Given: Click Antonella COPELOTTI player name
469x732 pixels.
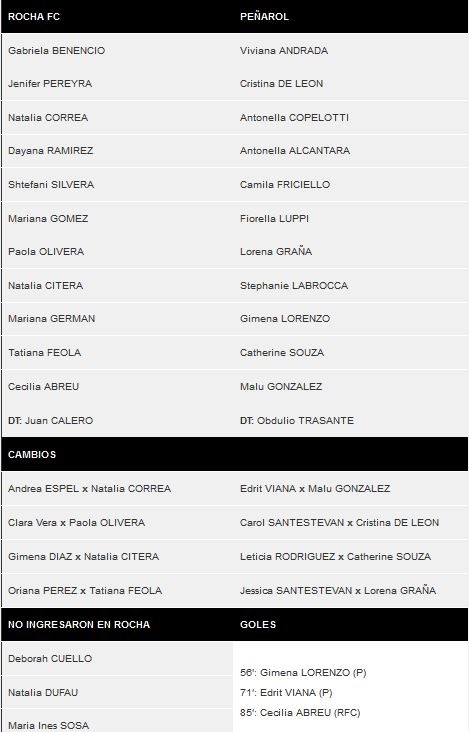Looking at the screenshot, I should 294,118.
